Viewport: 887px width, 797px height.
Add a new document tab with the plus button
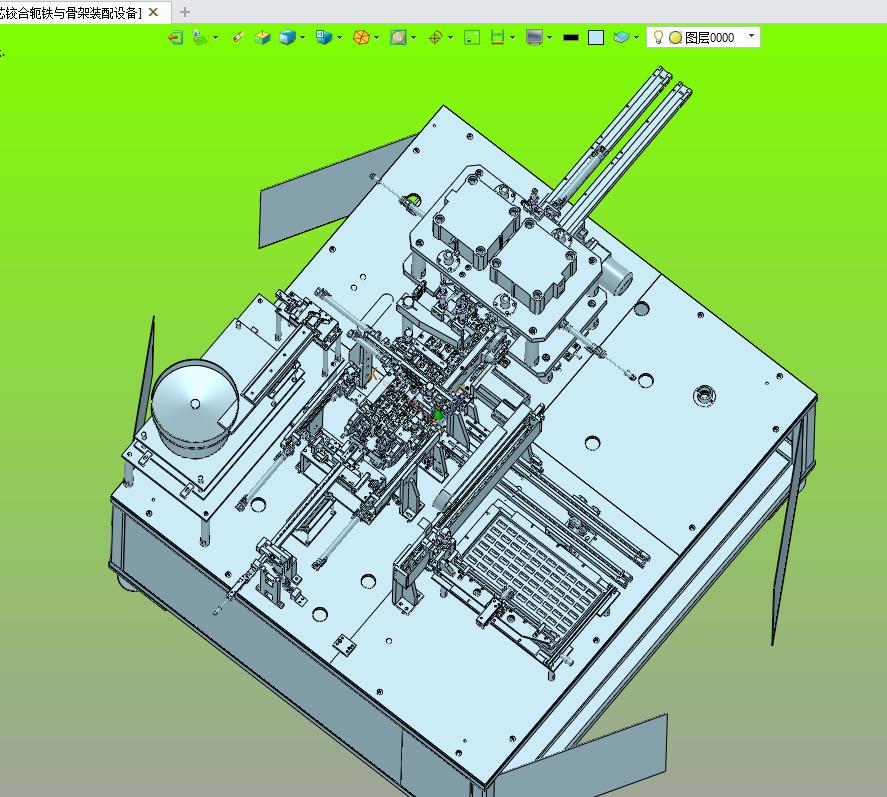tap(184, 12)
